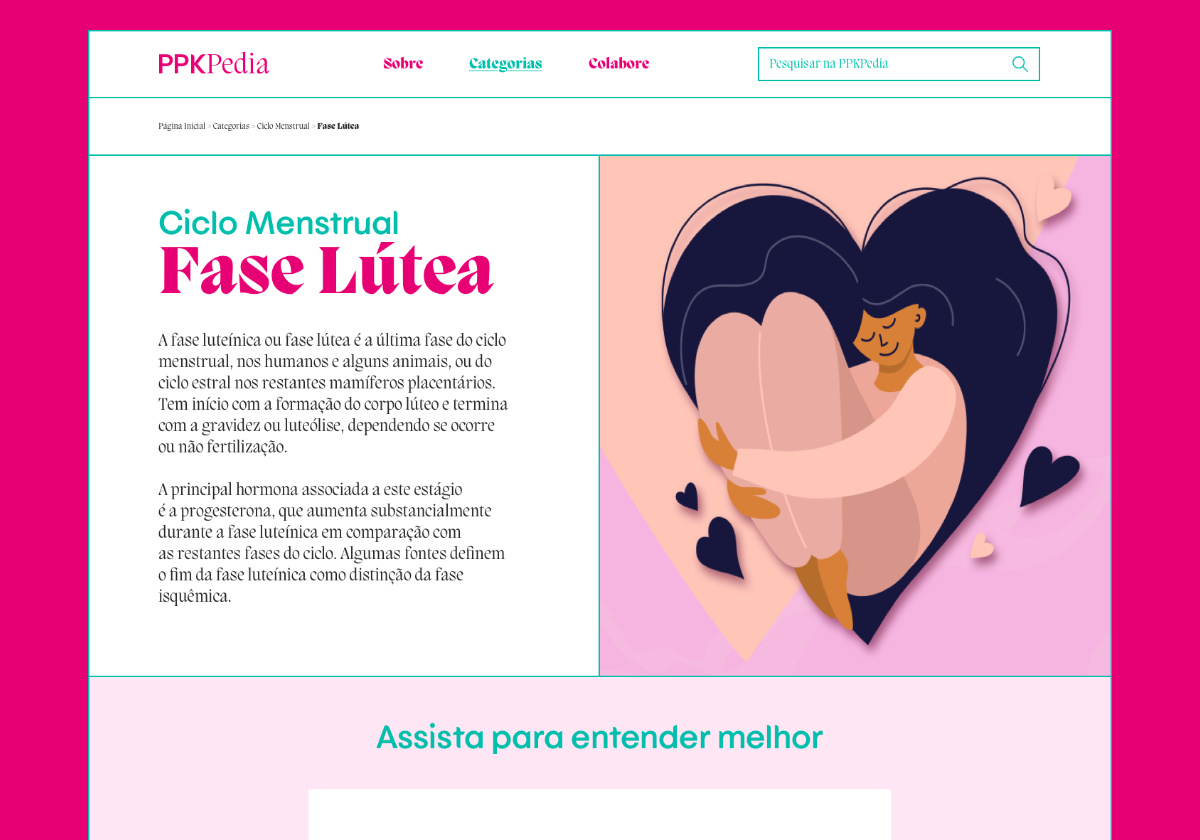Go to the Colabore page

[619, 63]
